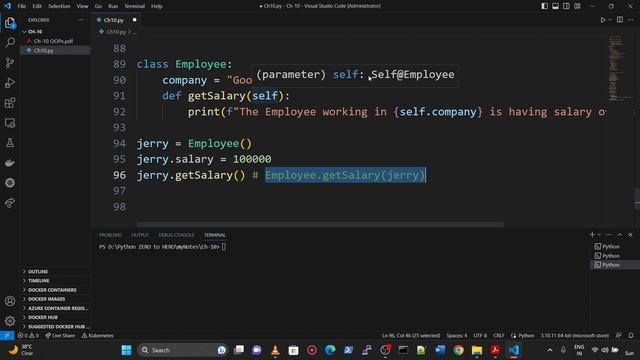Expand the Outline section

55,271
